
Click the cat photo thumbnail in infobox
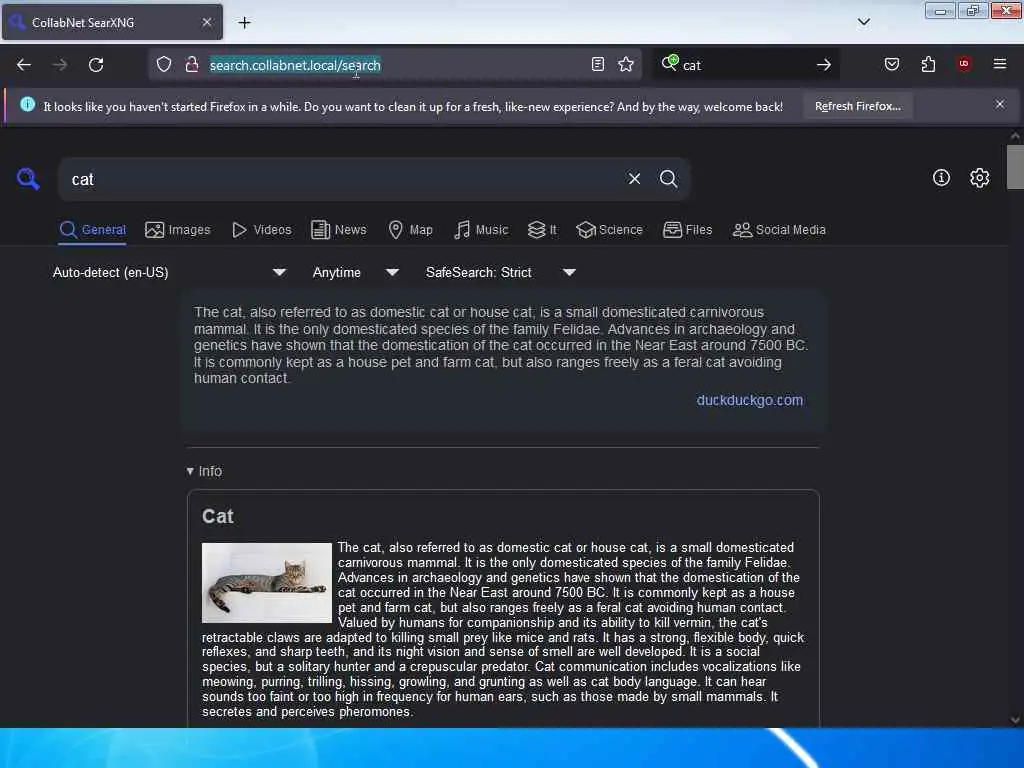266,583
